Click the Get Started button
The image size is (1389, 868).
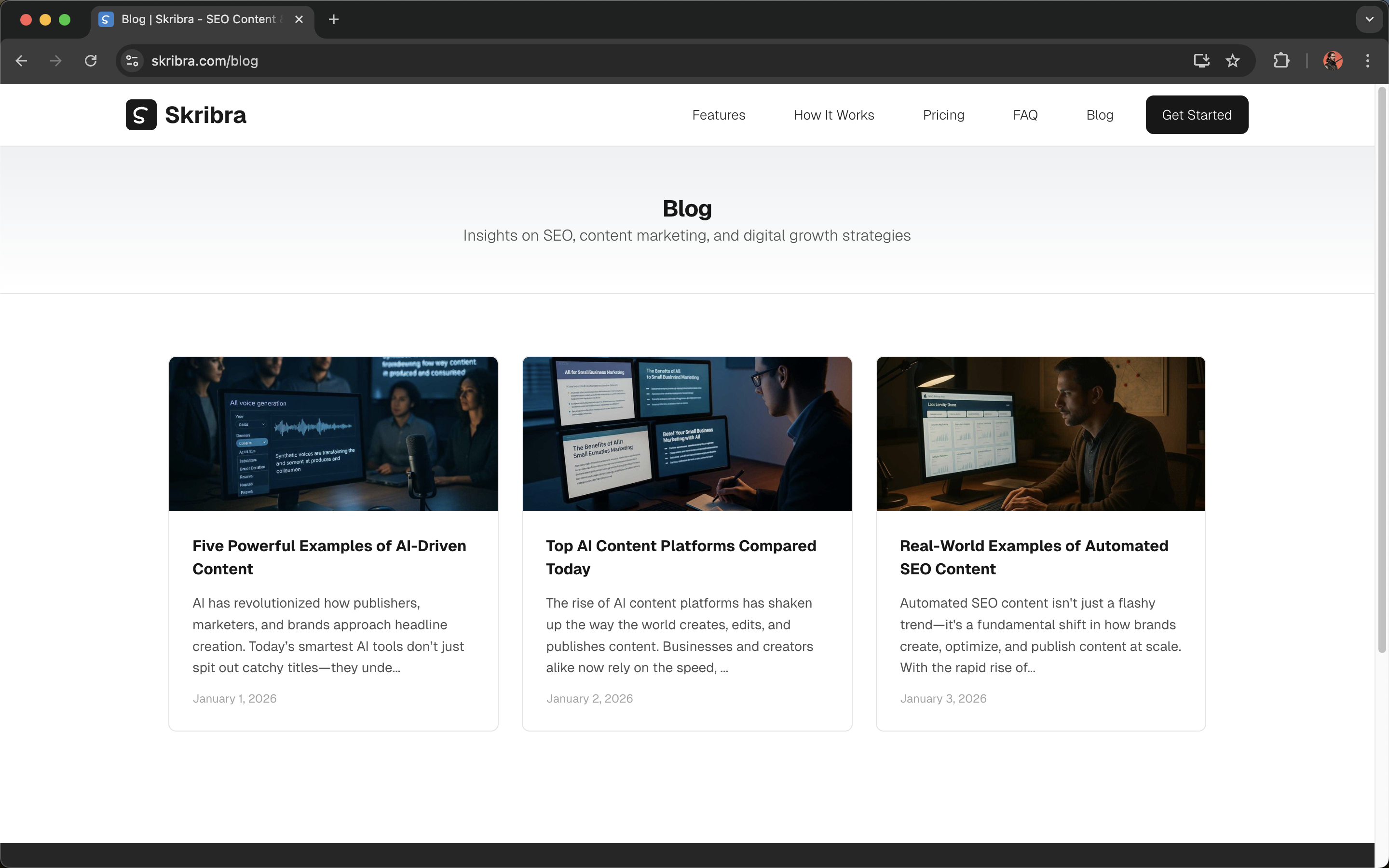coord(1196,115)
